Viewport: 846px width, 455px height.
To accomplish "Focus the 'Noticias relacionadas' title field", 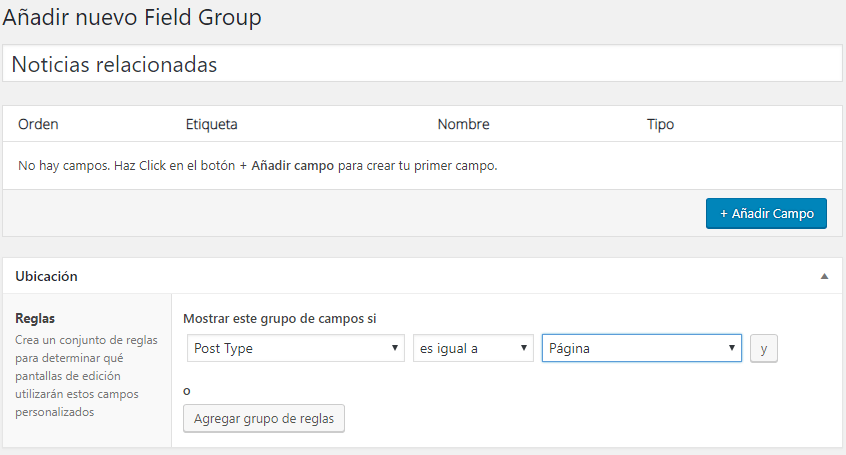I will (x=422, y=64).
